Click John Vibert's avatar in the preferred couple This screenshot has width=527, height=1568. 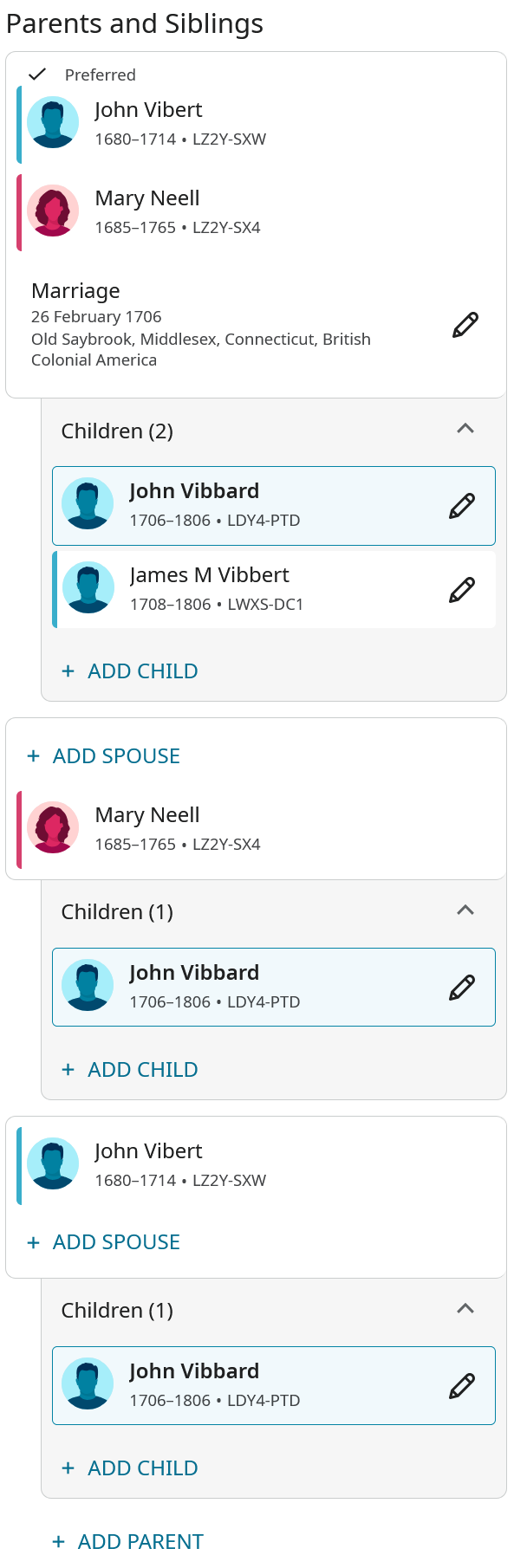coord(53,122)
